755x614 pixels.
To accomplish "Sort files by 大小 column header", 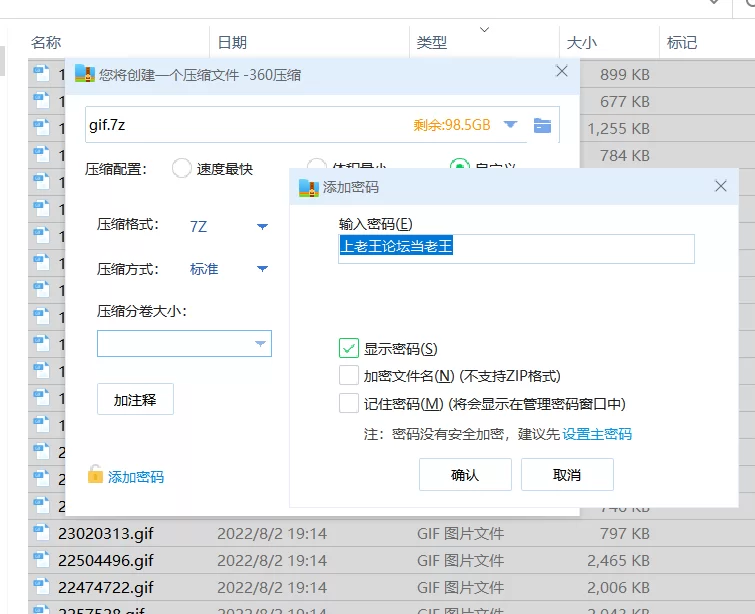I will point(581,42).
